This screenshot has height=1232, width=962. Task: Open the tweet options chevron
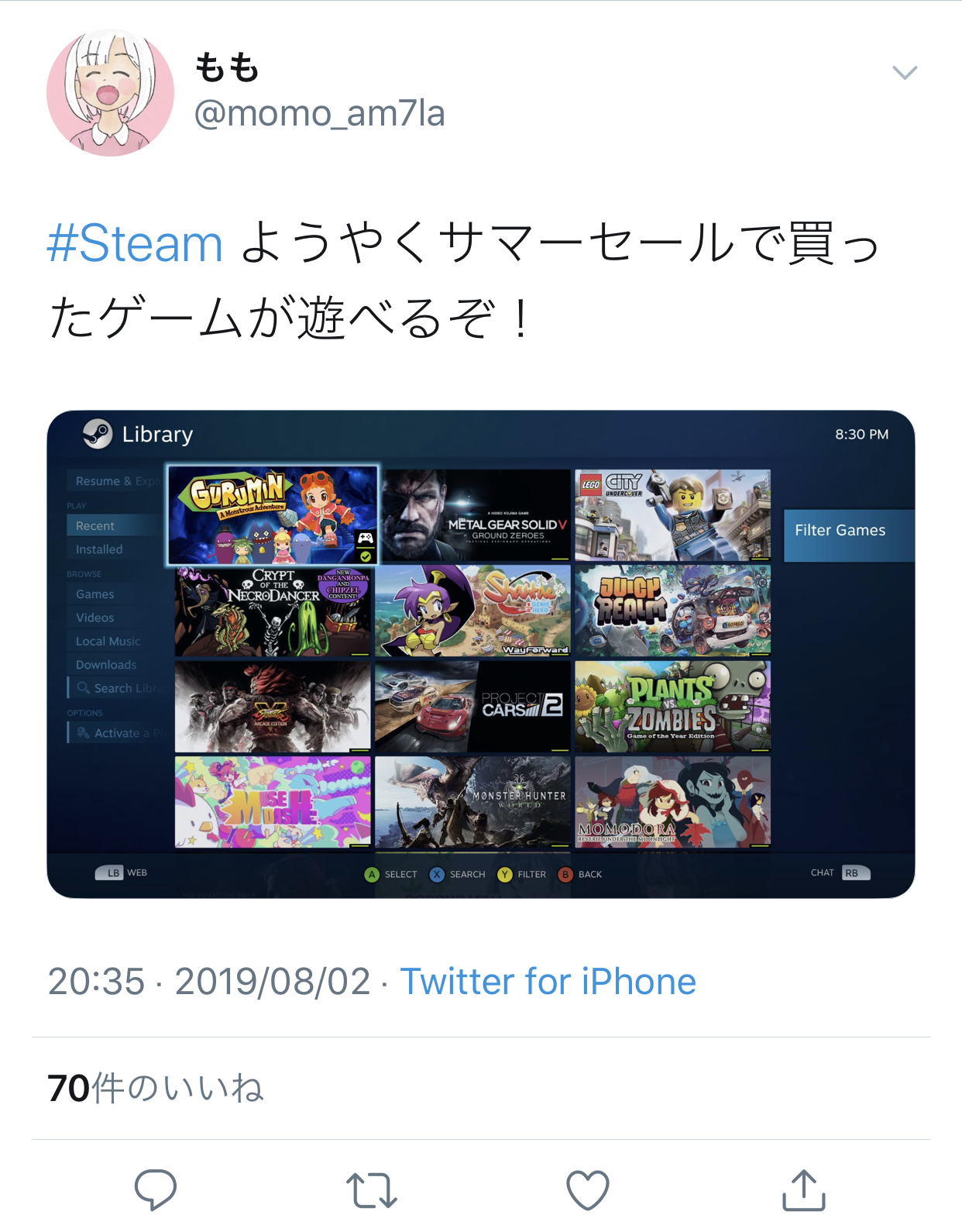click(x=905, y=73)
